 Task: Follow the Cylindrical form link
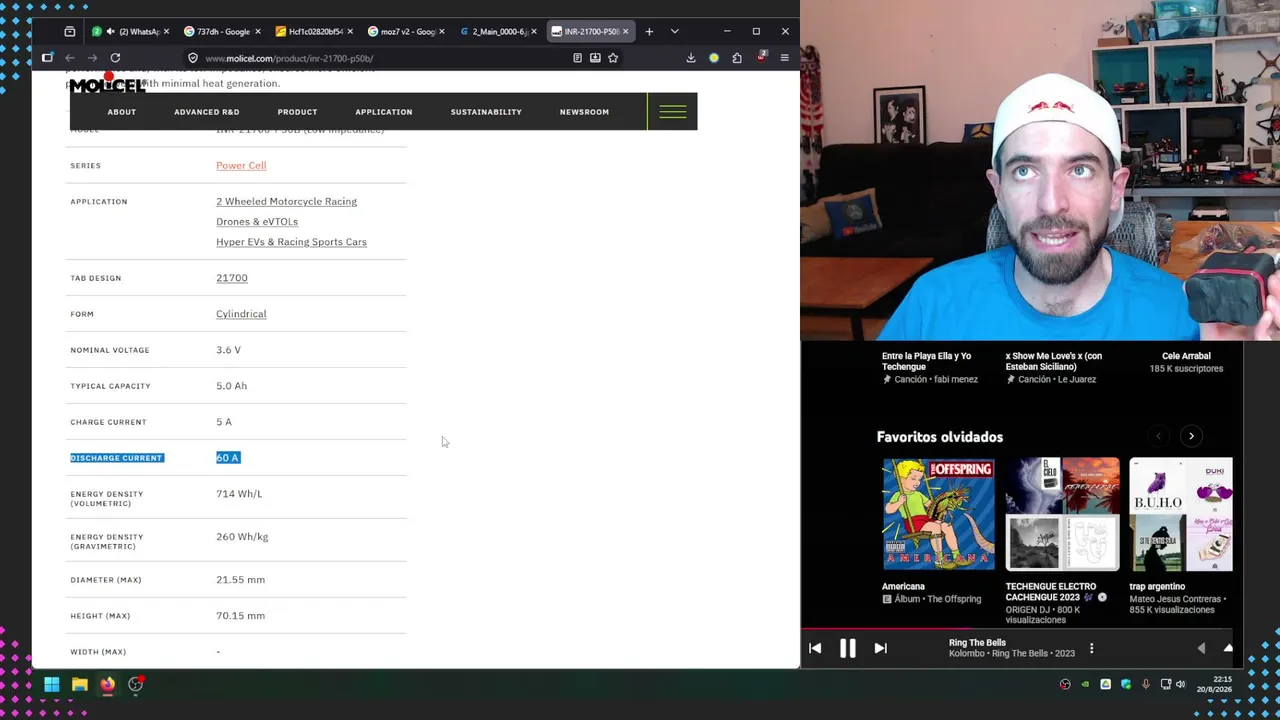coord(241,313)
